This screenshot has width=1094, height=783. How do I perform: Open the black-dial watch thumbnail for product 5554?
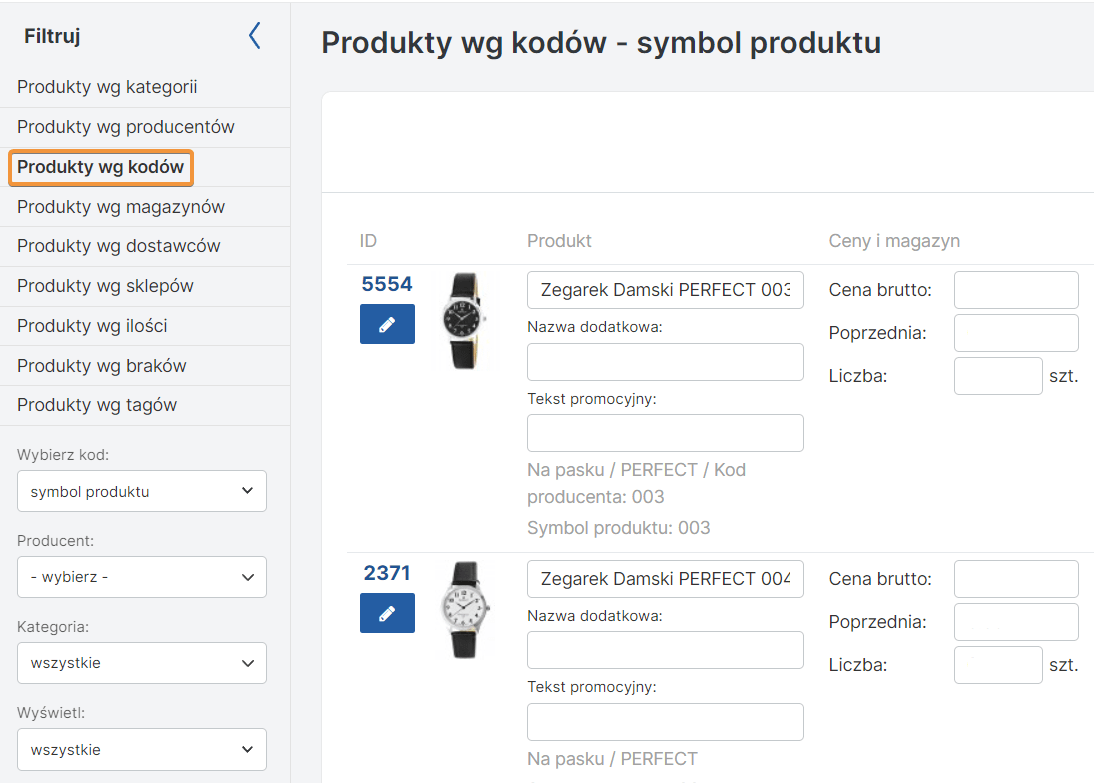(x=464, y=321)
